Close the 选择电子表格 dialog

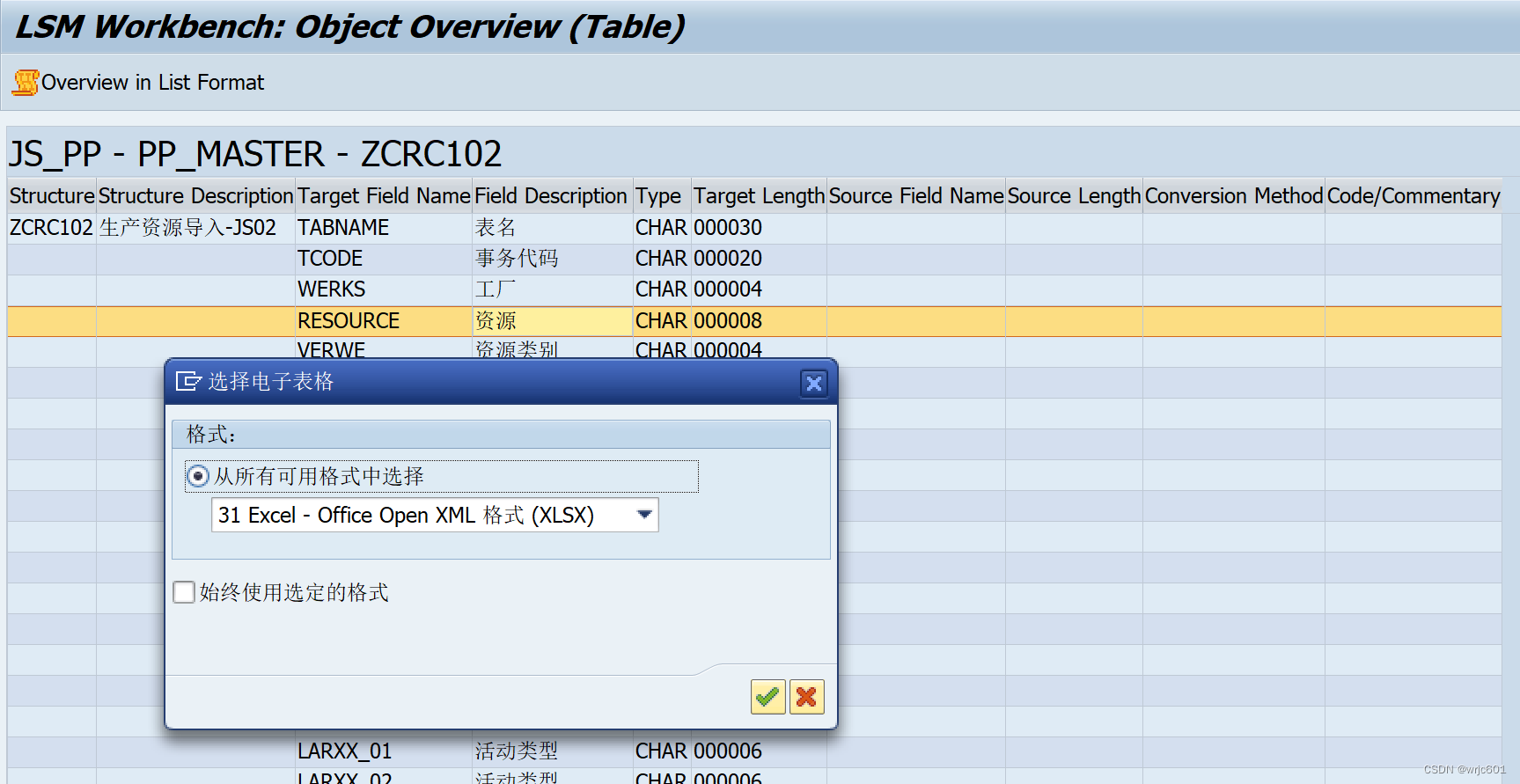pyautogui.click(x=814, y=383)
